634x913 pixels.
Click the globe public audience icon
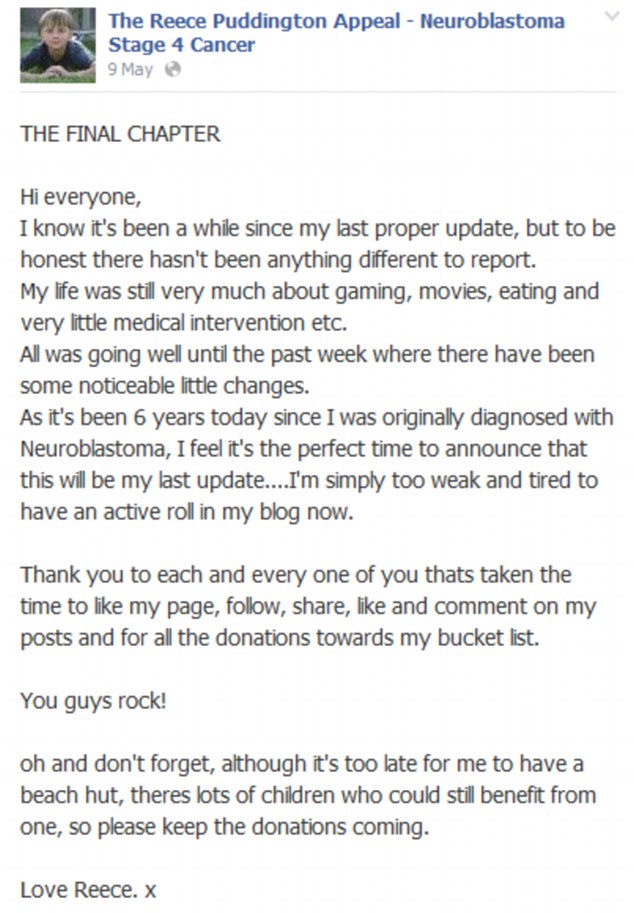point(173,70)
